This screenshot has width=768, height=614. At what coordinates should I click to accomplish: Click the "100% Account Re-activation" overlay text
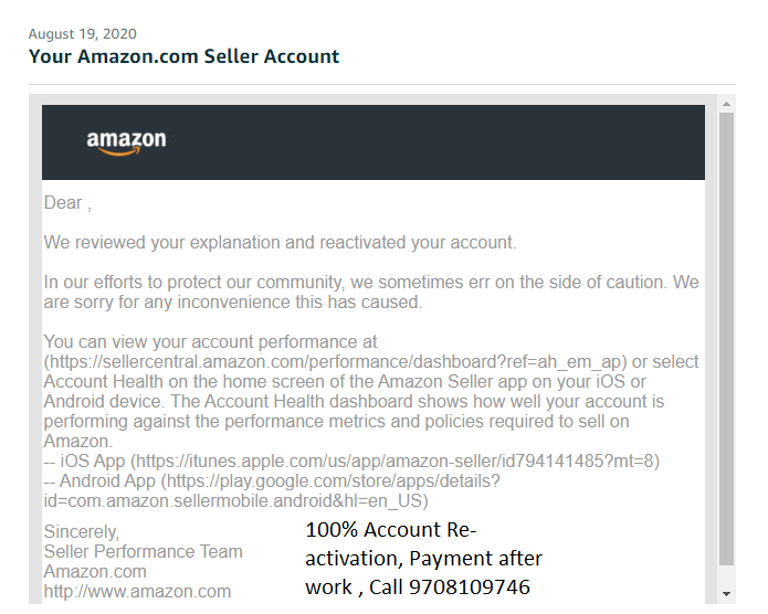point(392,530)
